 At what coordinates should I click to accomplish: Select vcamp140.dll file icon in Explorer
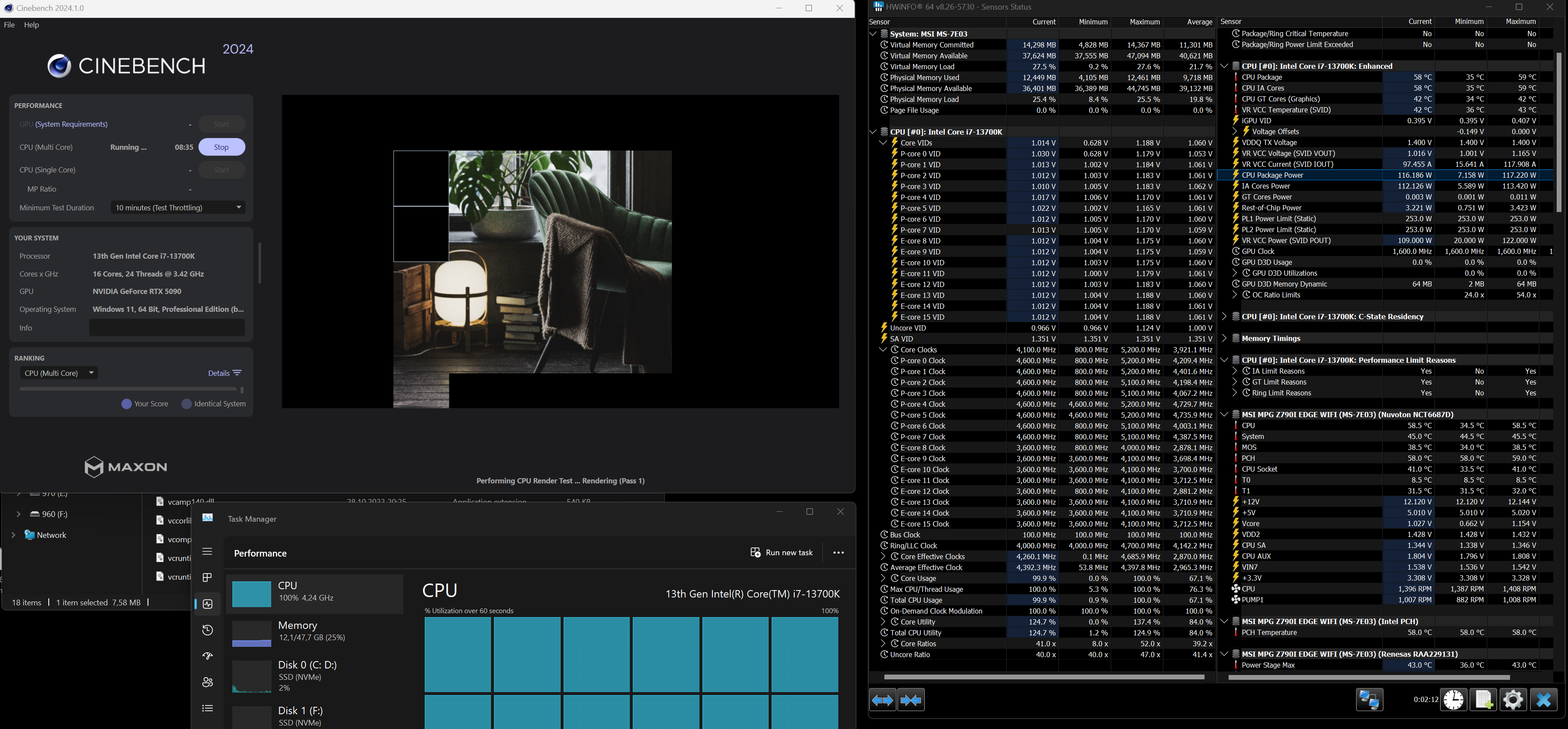[160, 501]
